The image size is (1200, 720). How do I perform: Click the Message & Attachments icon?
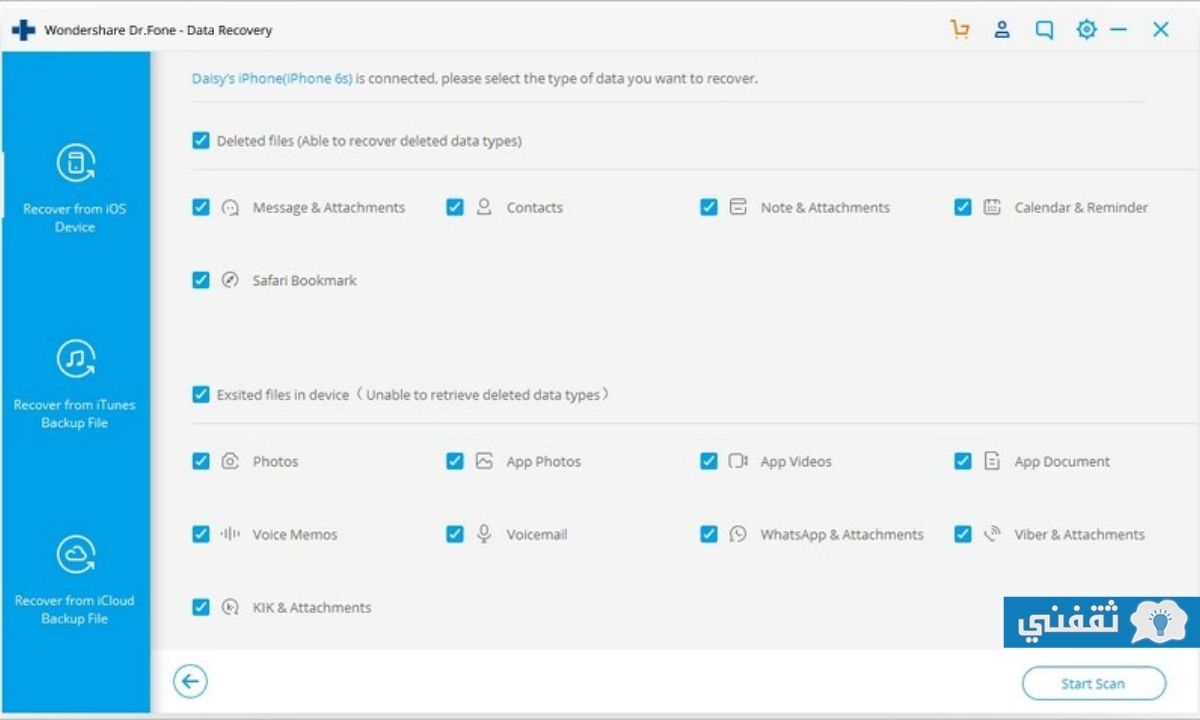tap(230, 208)
